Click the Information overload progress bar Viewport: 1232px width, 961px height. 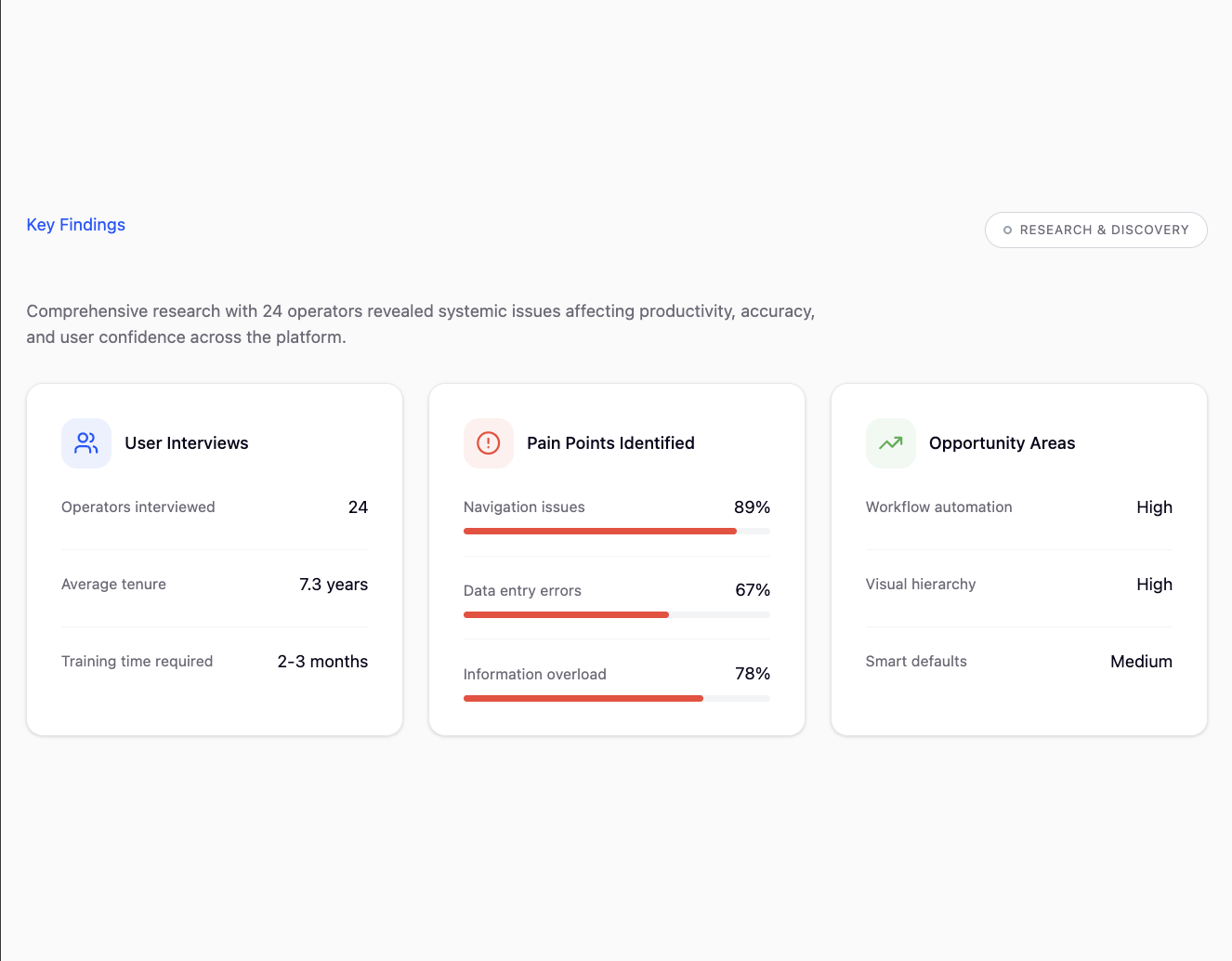(x=616, y=699)
